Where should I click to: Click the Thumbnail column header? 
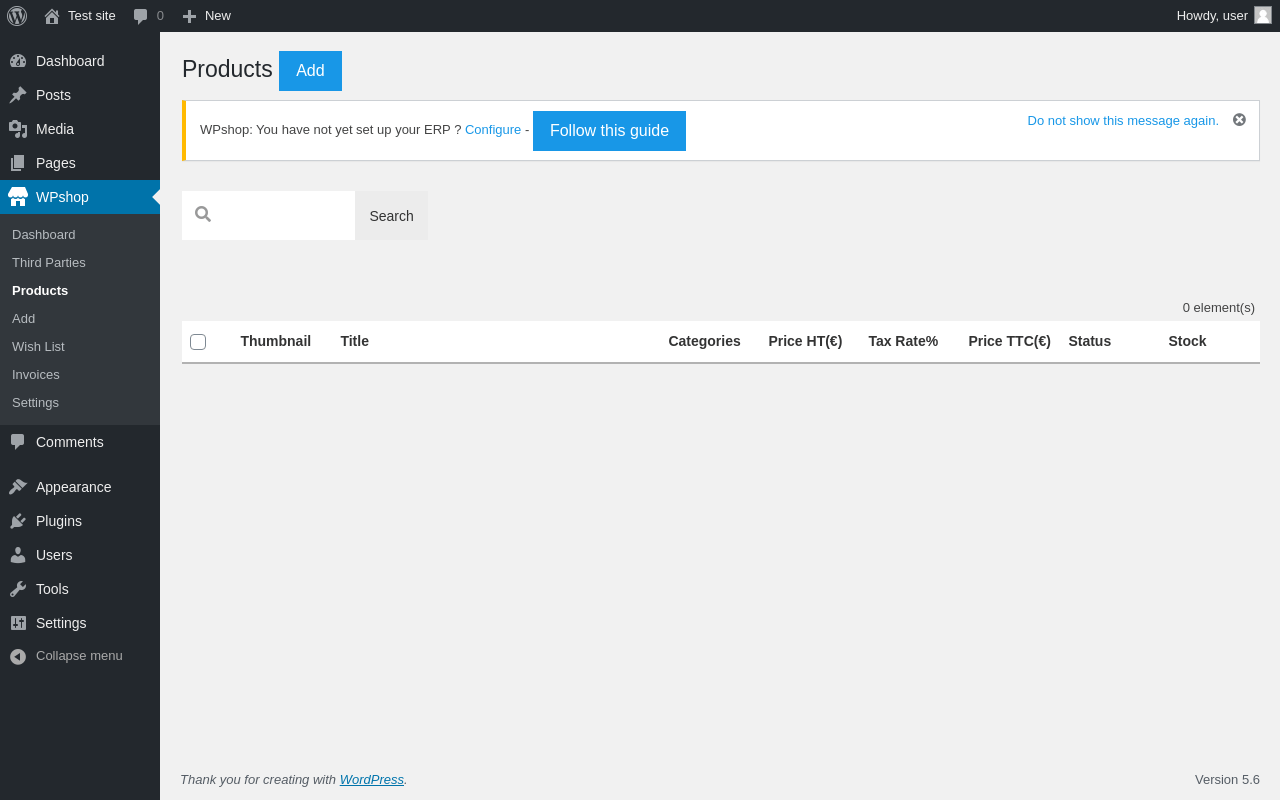coord(276,341)
